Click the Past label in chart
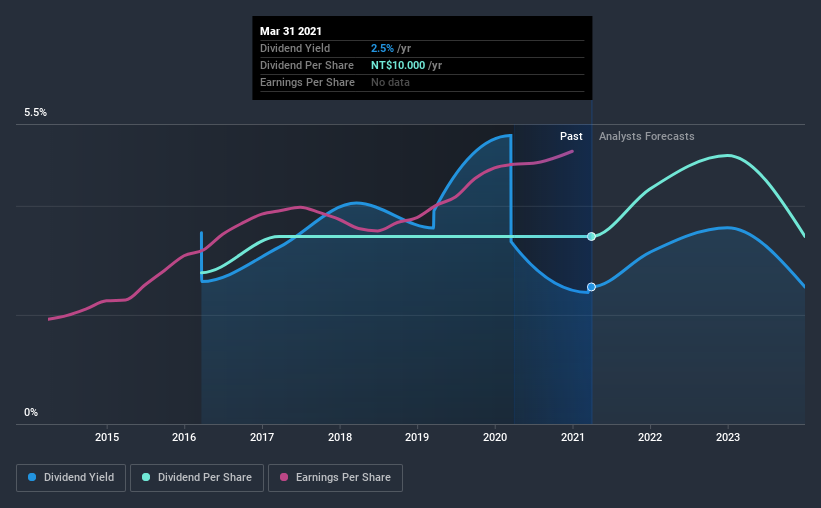821x508 pixels. click(571, 136)
